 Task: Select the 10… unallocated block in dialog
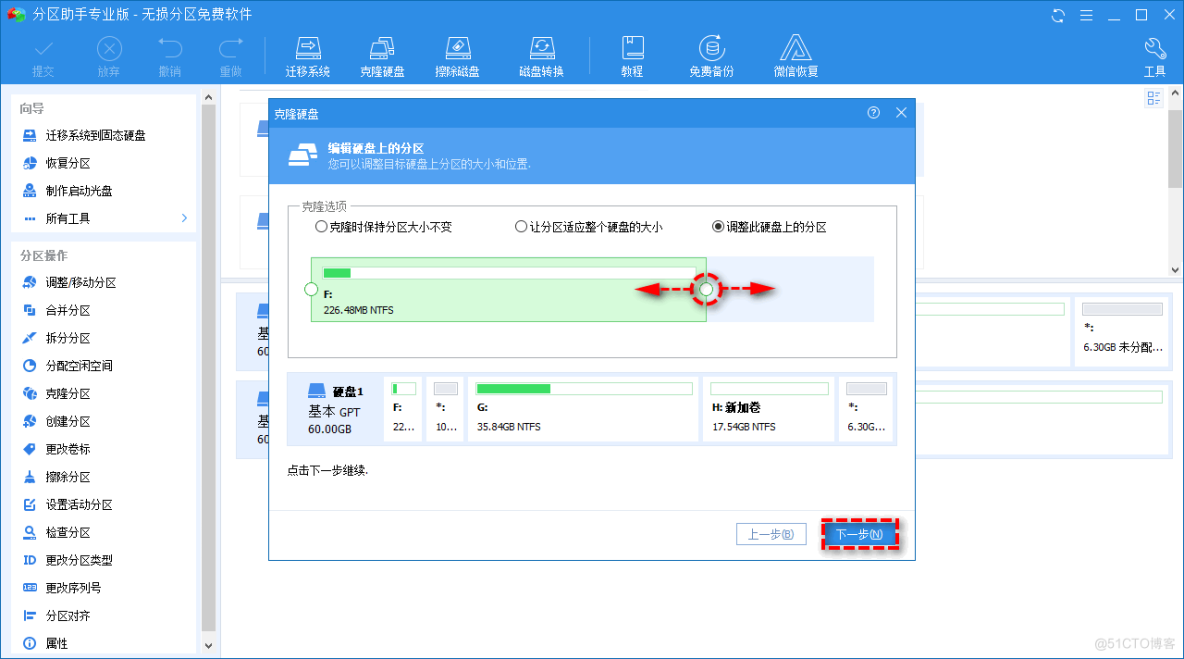click(446, 408)
